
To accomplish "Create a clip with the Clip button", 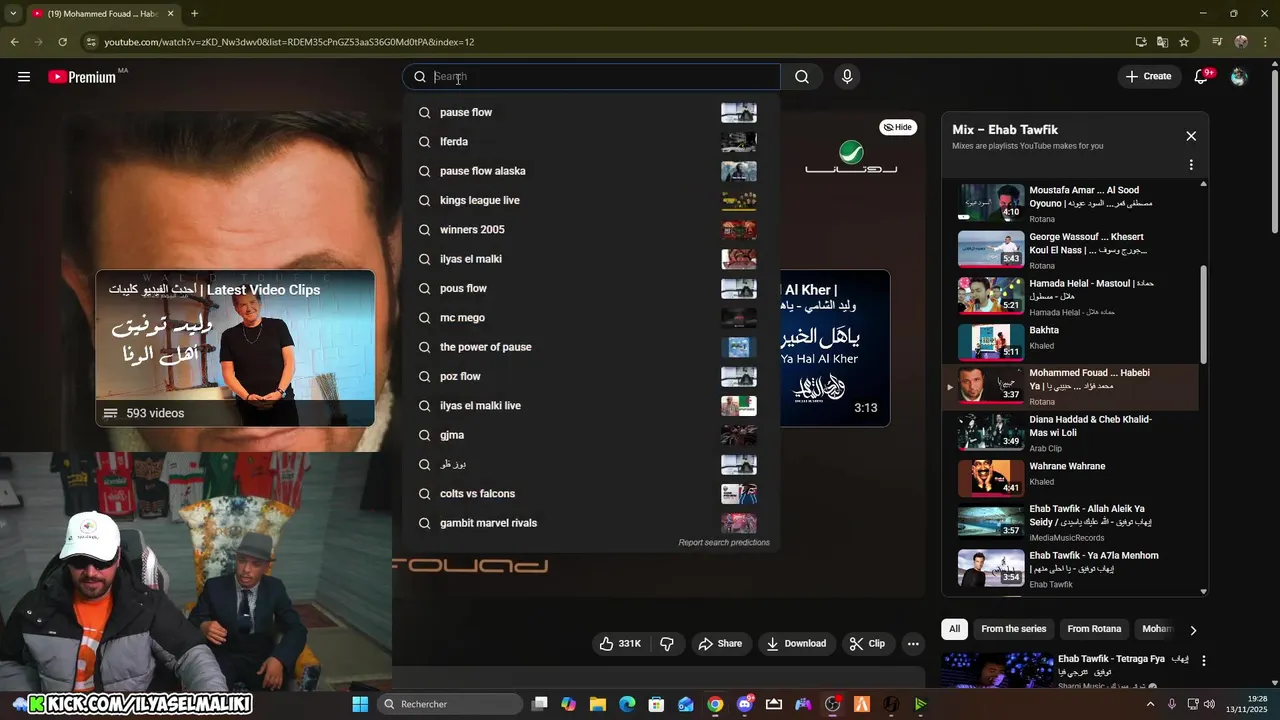I will [x=867, y=644].
